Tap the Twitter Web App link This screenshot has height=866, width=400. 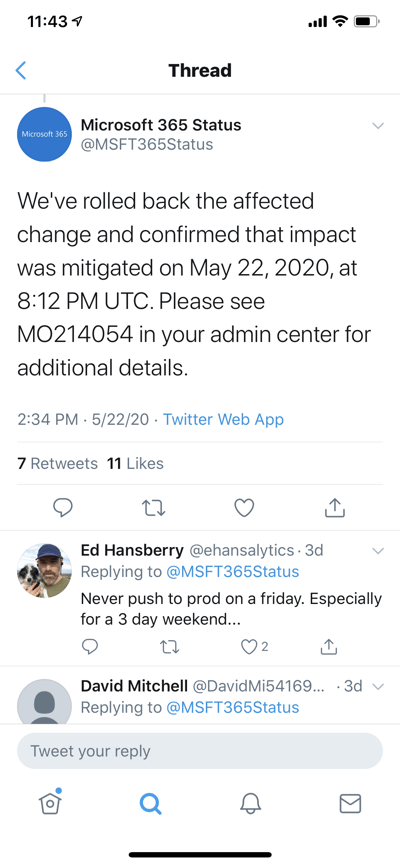click(223, 419)
